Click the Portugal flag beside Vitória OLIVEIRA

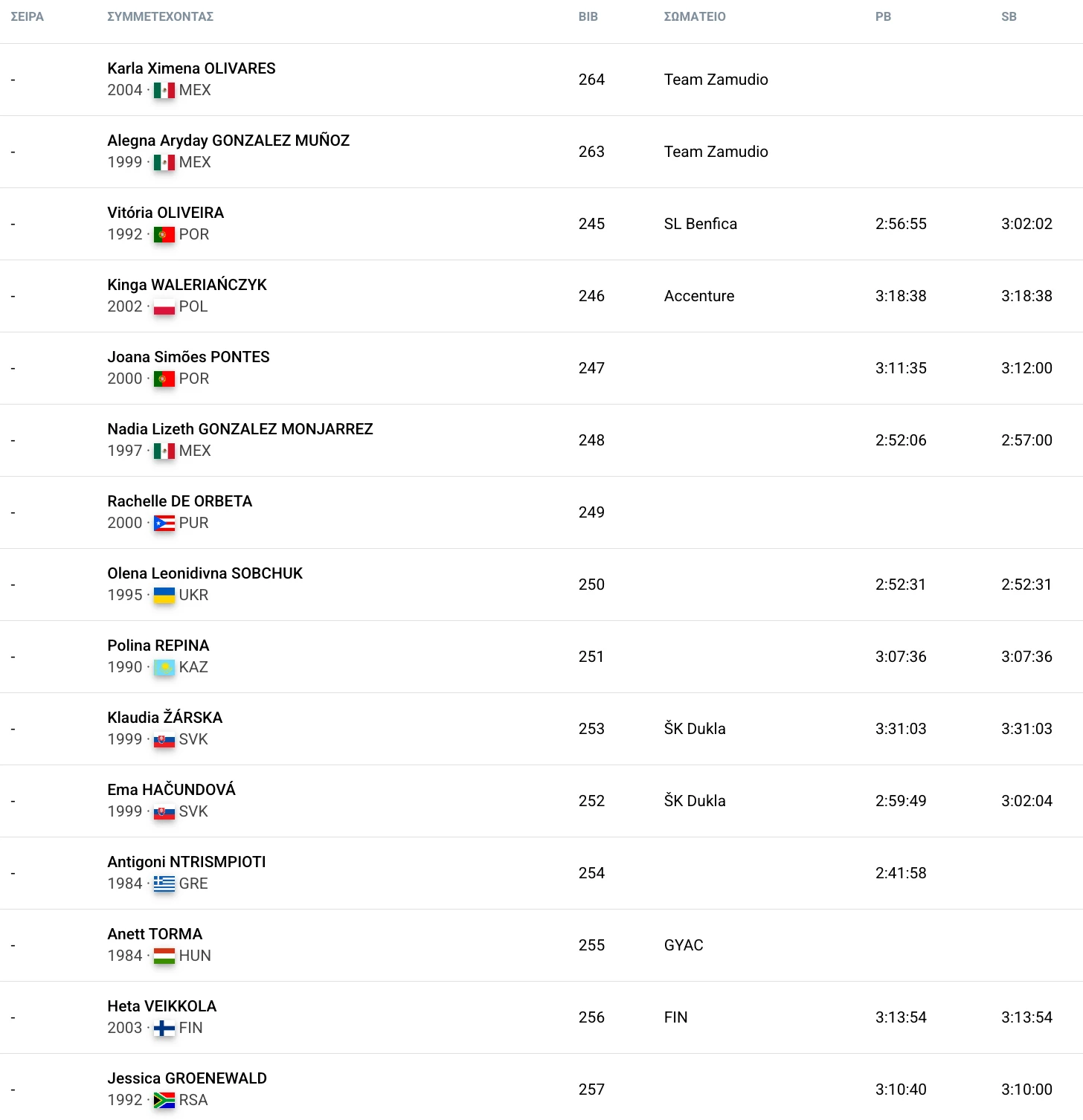tap(164, 235)
